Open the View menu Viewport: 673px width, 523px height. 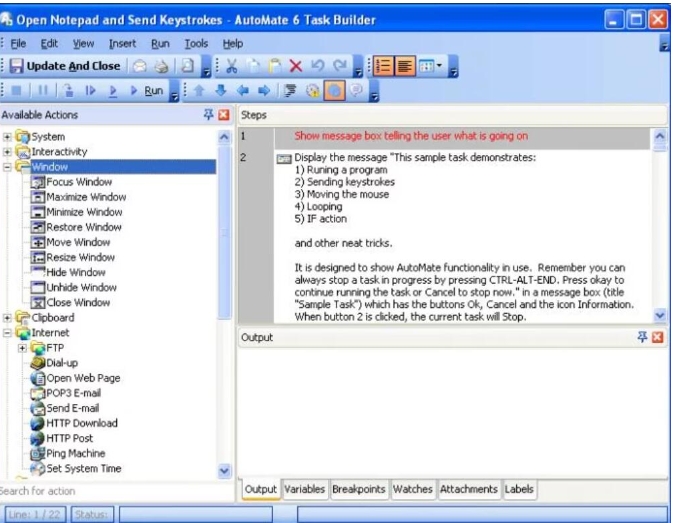point(83,44)
